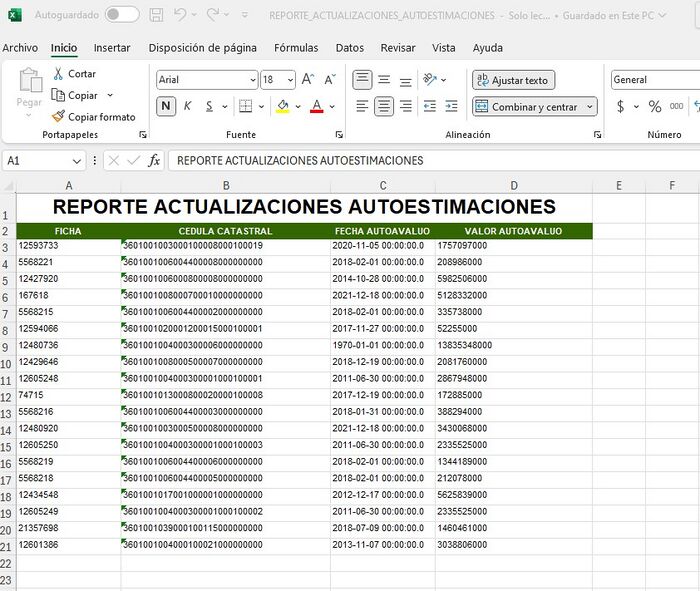The width and height of the screenshot is (700, 591).
Task: Open the Vista tab
Action: [443, 48]
